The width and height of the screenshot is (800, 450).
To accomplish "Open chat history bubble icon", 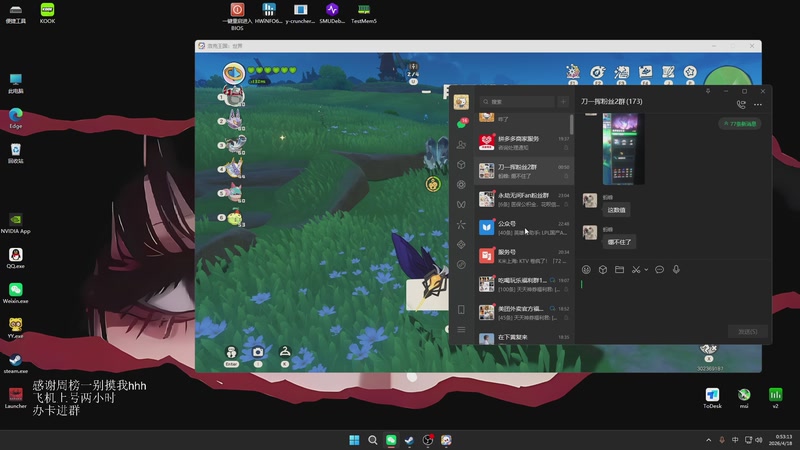I will 660,269.
